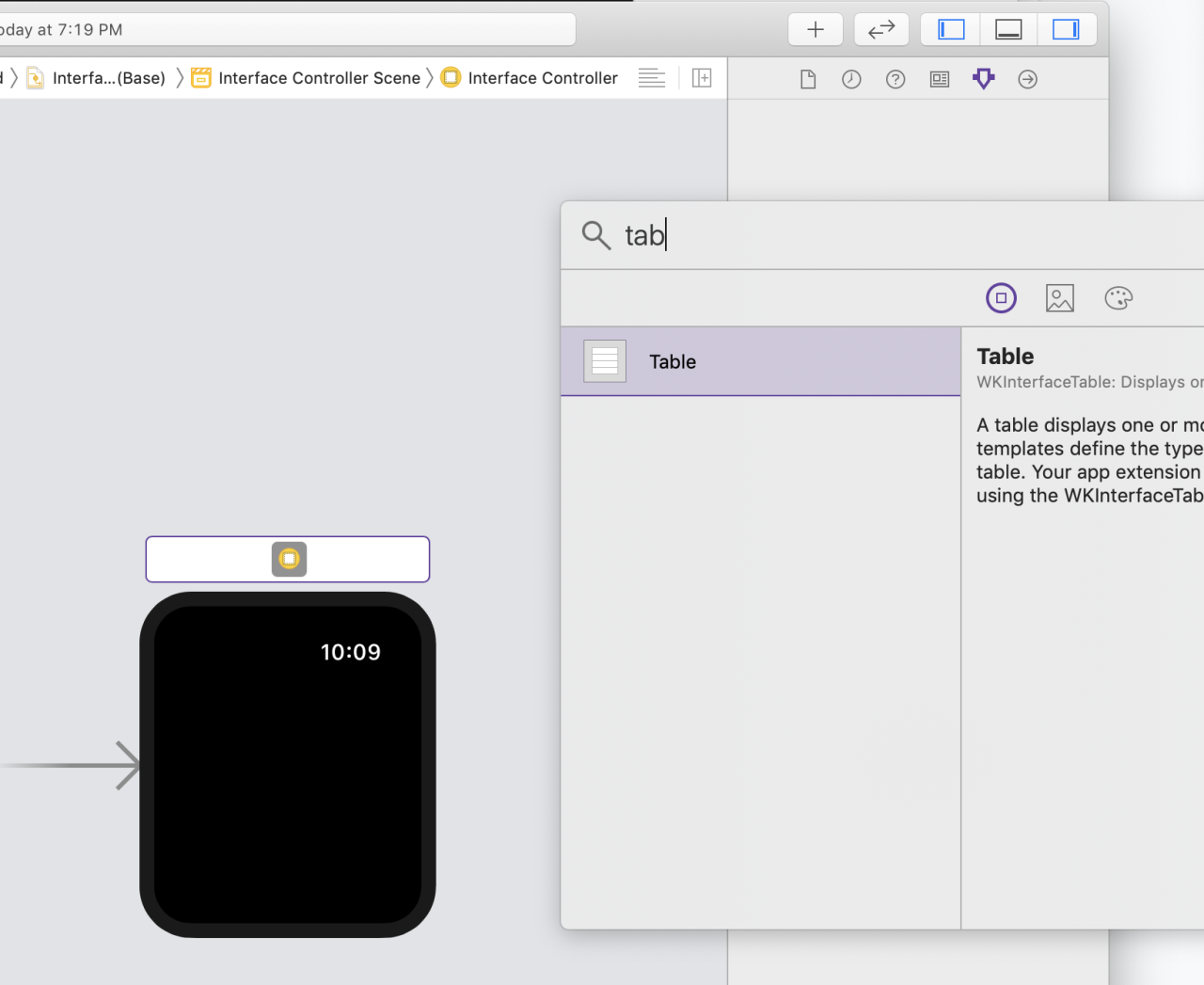
Task: Open the Connections inspector
Action: [1027, 80]
